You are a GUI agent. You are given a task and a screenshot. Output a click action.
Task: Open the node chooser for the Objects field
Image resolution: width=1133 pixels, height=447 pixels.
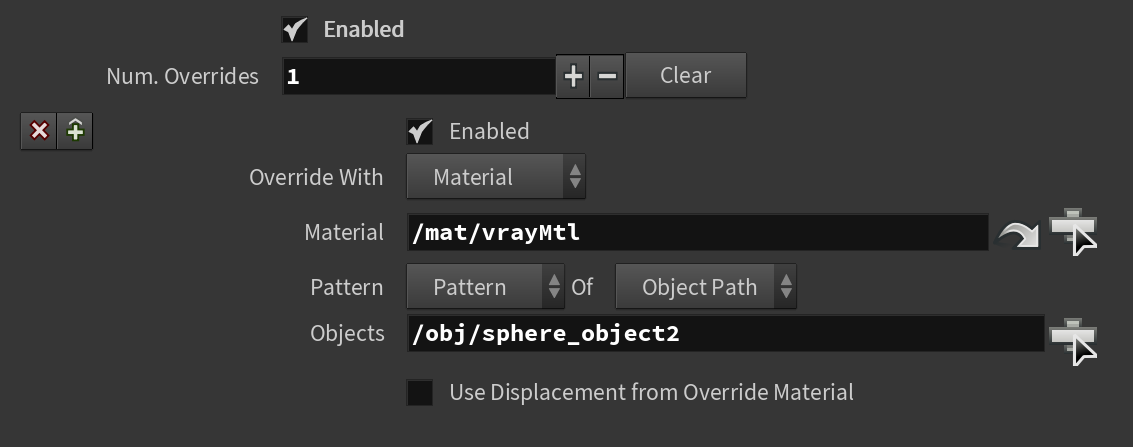point(1074,342)
